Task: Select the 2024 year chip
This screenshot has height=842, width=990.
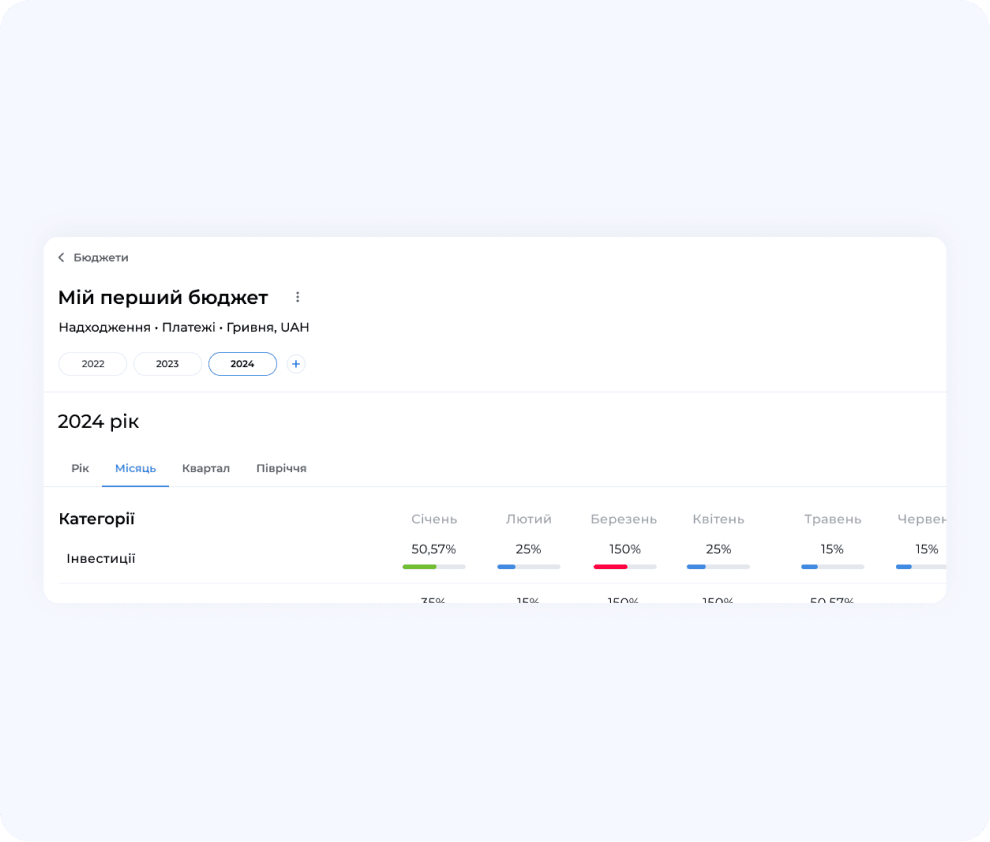Action: coord(242,364)
